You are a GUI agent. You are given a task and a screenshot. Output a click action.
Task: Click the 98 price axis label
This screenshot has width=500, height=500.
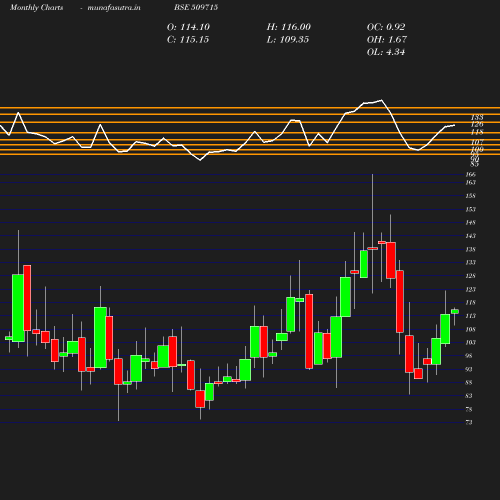tap(469, 356)
